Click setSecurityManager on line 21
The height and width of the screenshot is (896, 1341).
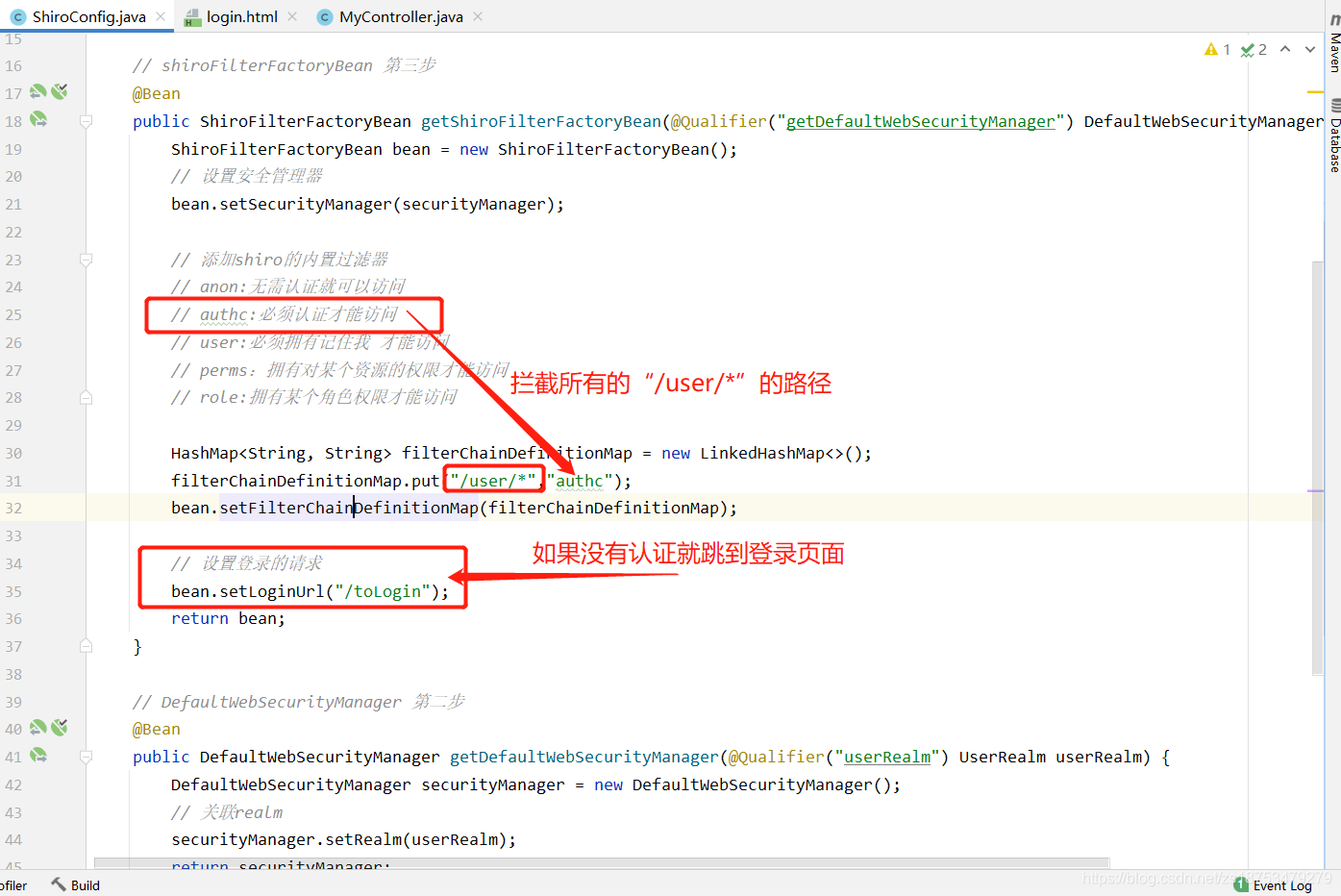tap(306, 204)
